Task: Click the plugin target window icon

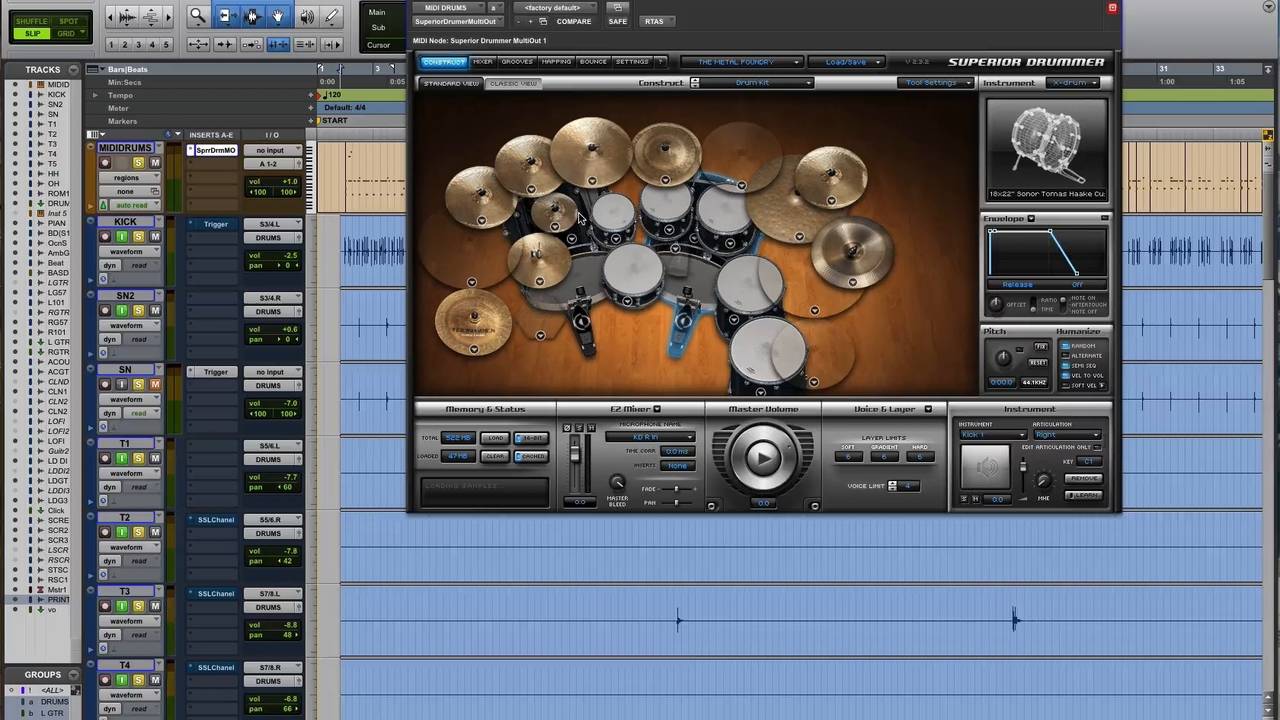Action: [1112, 8]
